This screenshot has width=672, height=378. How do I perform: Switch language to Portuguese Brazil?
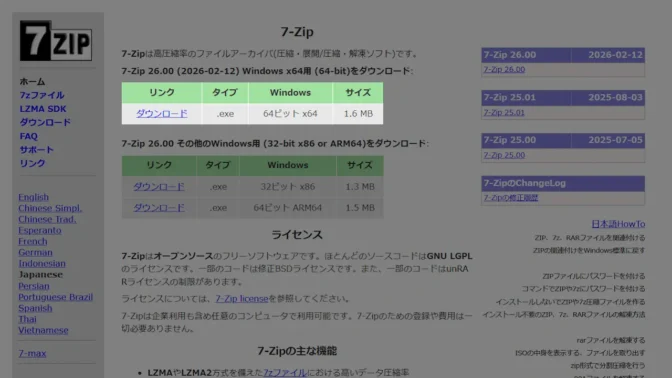[55, 297]
